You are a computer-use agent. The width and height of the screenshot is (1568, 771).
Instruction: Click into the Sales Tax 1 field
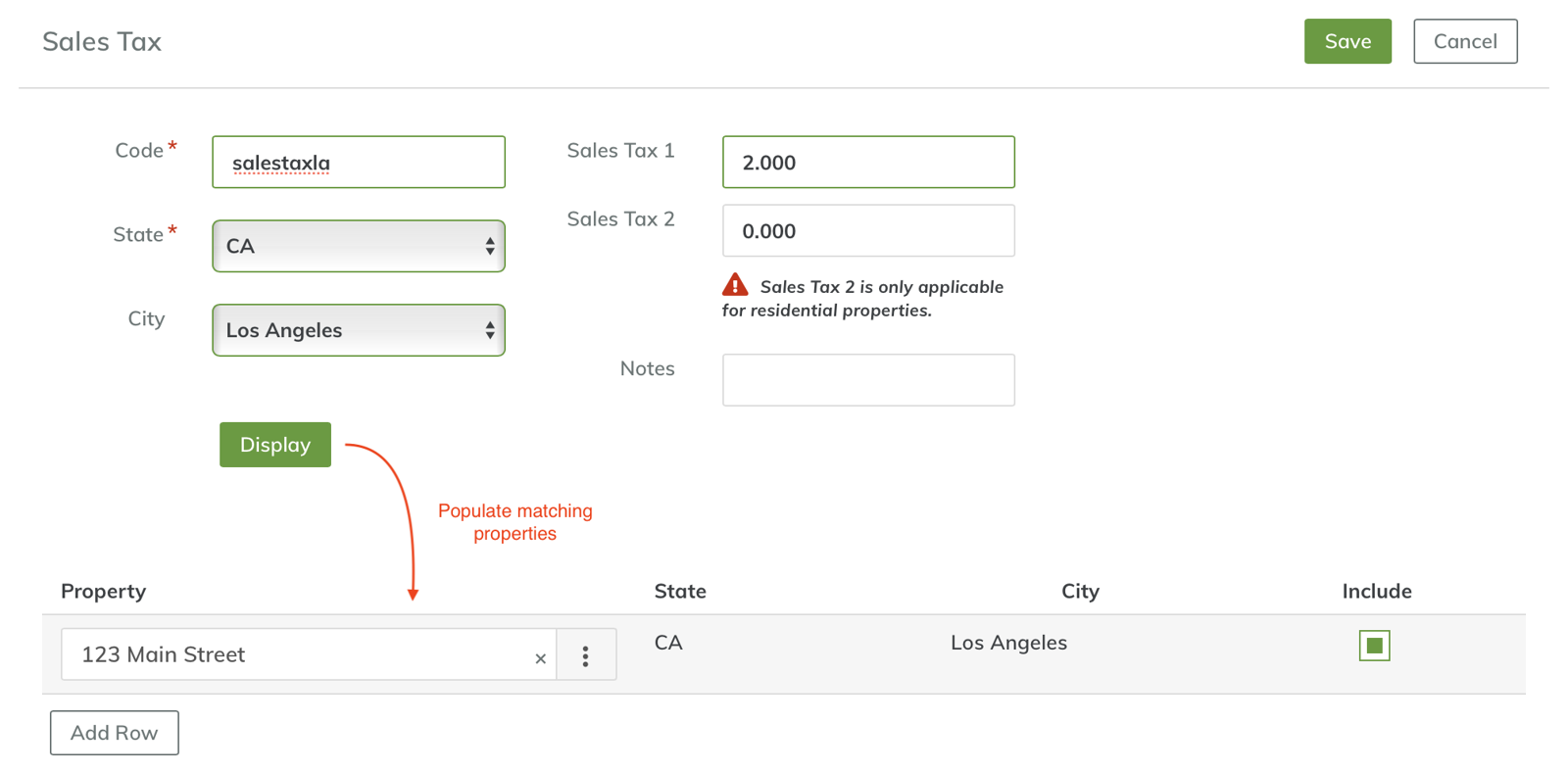coord(868,163)
